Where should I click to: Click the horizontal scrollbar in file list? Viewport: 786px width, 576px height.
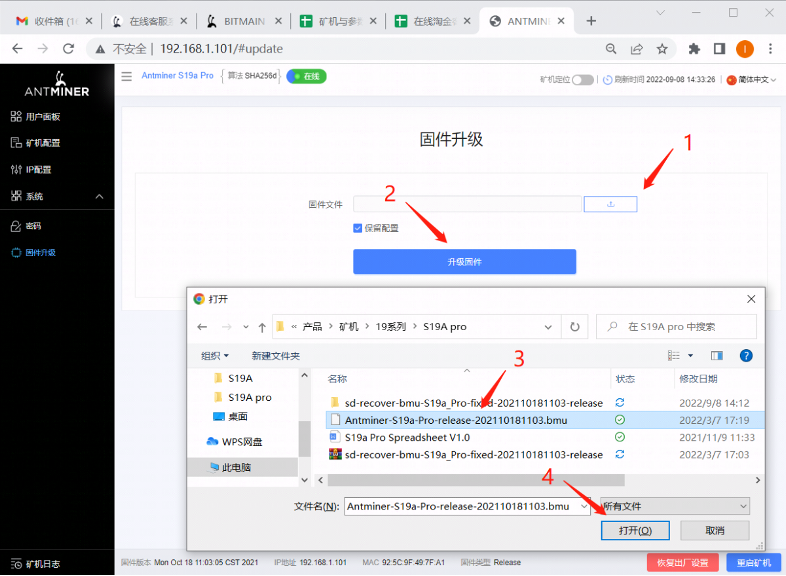(476, 480)
